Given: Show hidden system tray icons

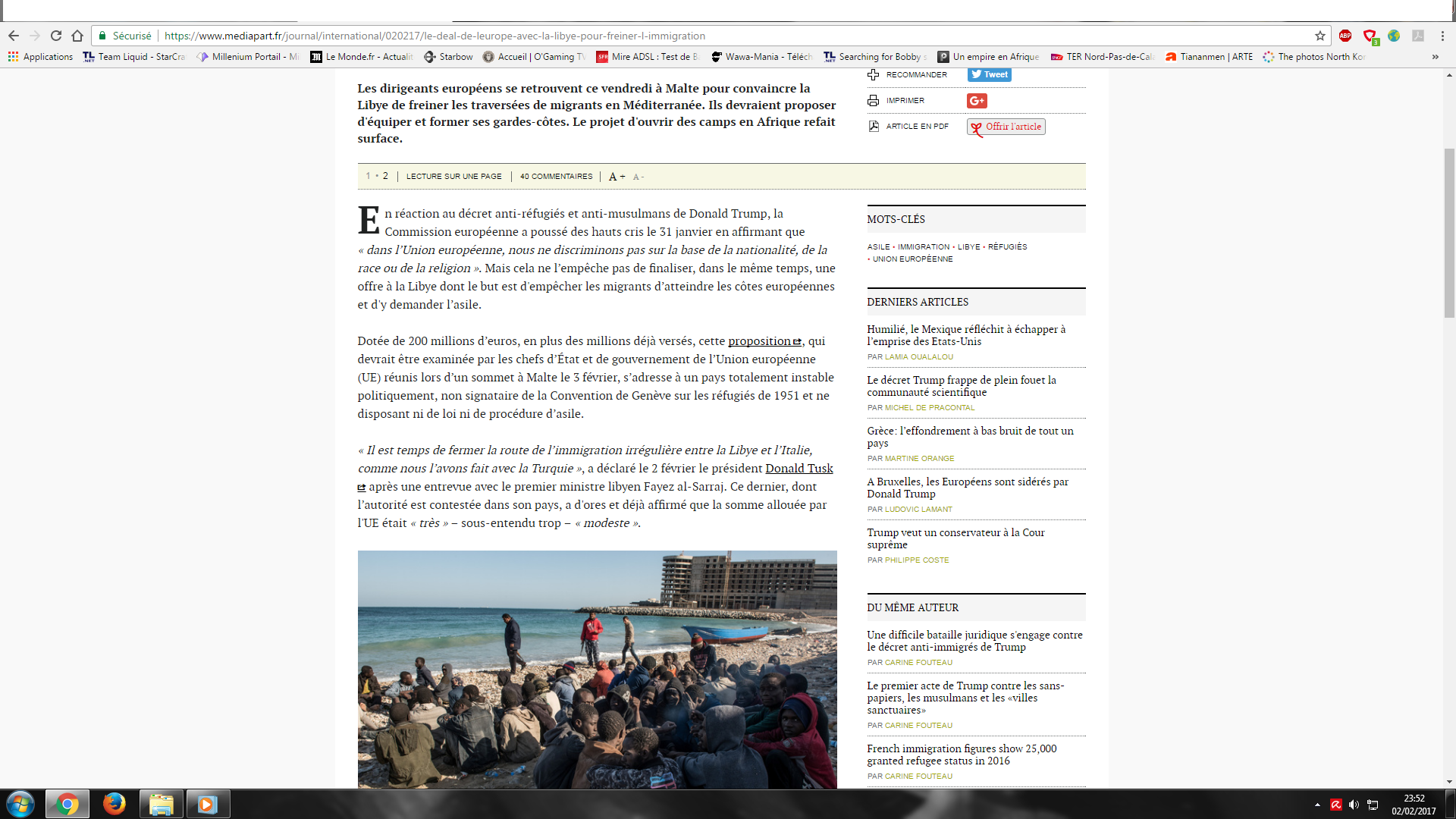Looking at the screenshot, I should point(1317,805).
